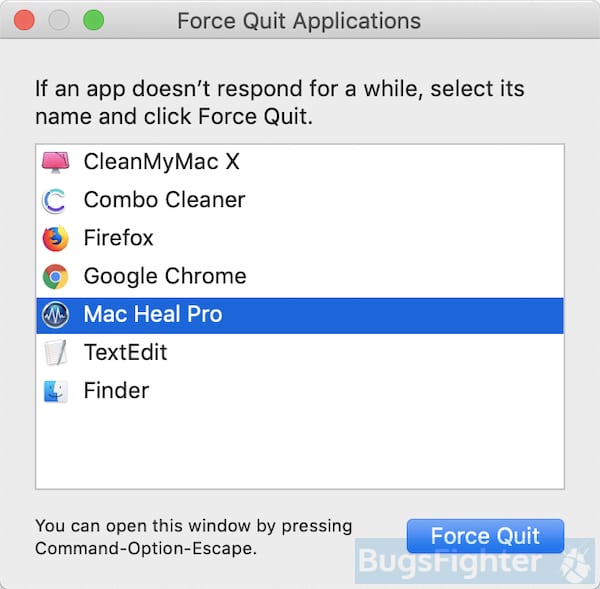Select the Mac Heal Pro name text

(x=153, y=314)
